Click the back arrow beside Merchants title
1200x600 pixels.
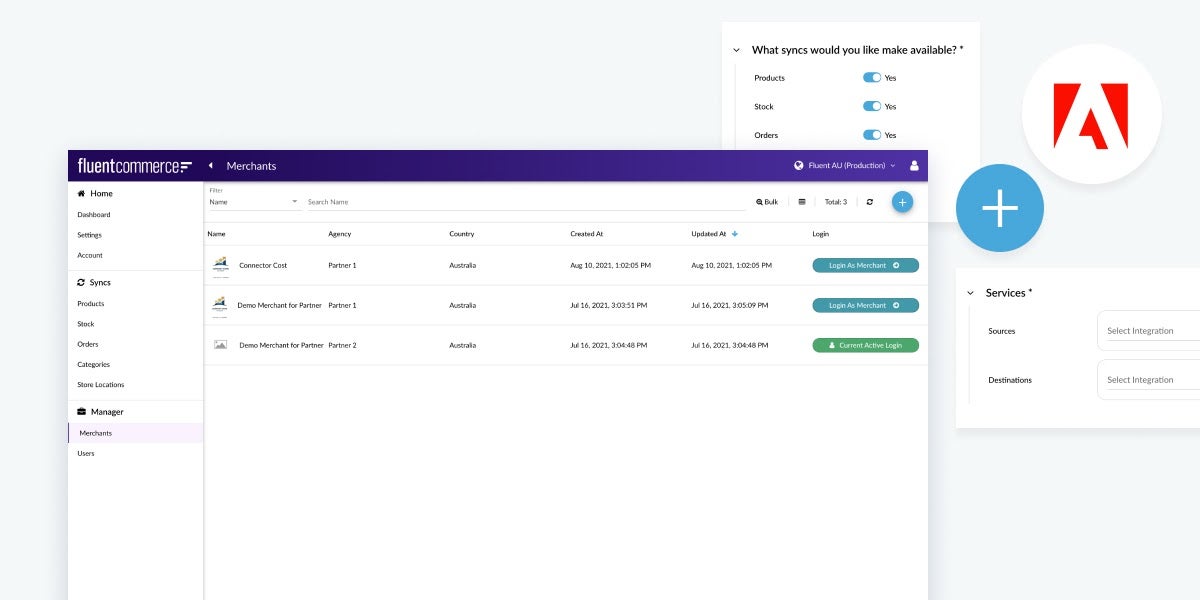[x=211, y=166]
